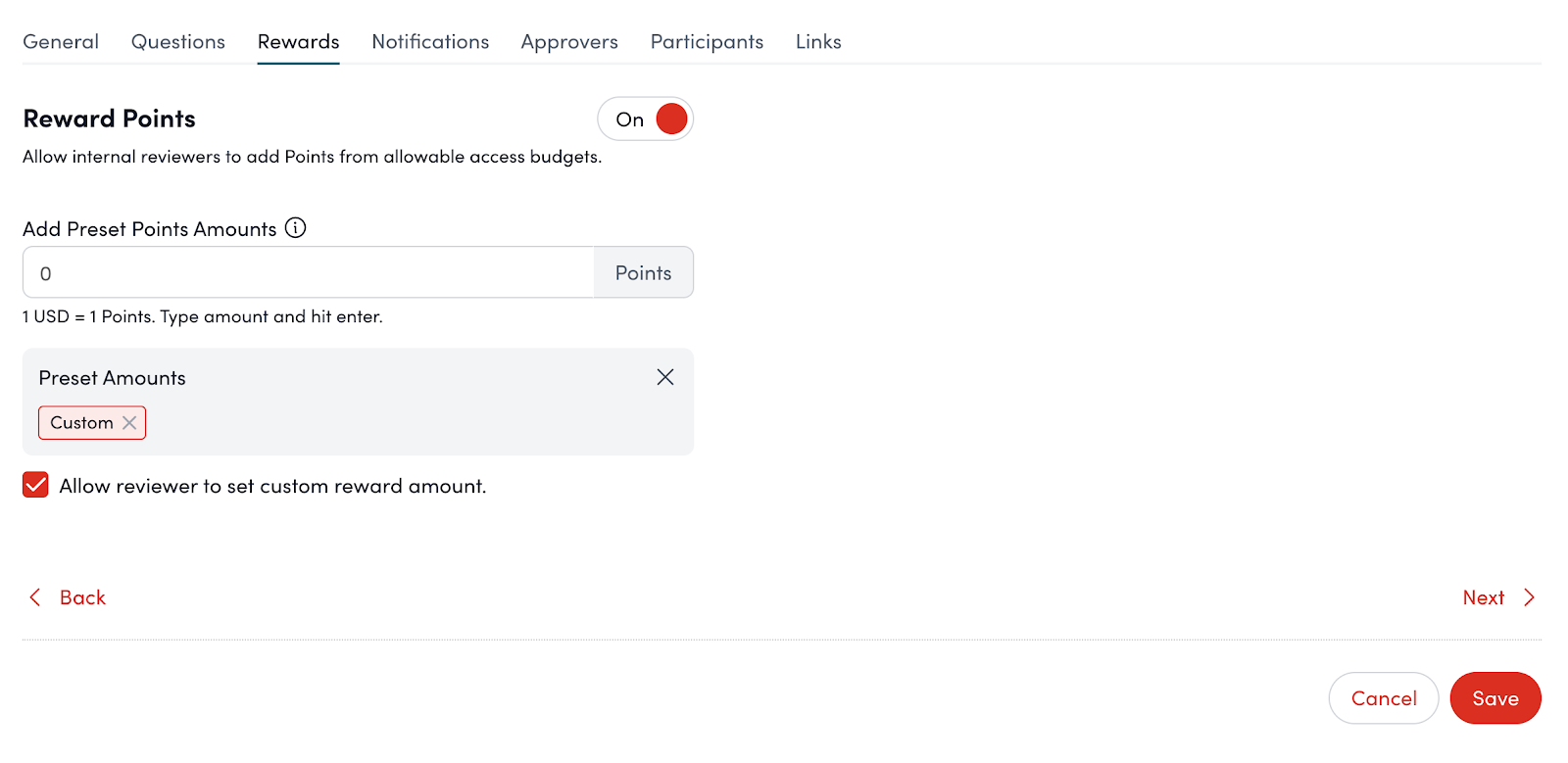Remove the Custom preset chip with its X
The width and height of the screenshot is (1568, 763).
click(129, 423)
